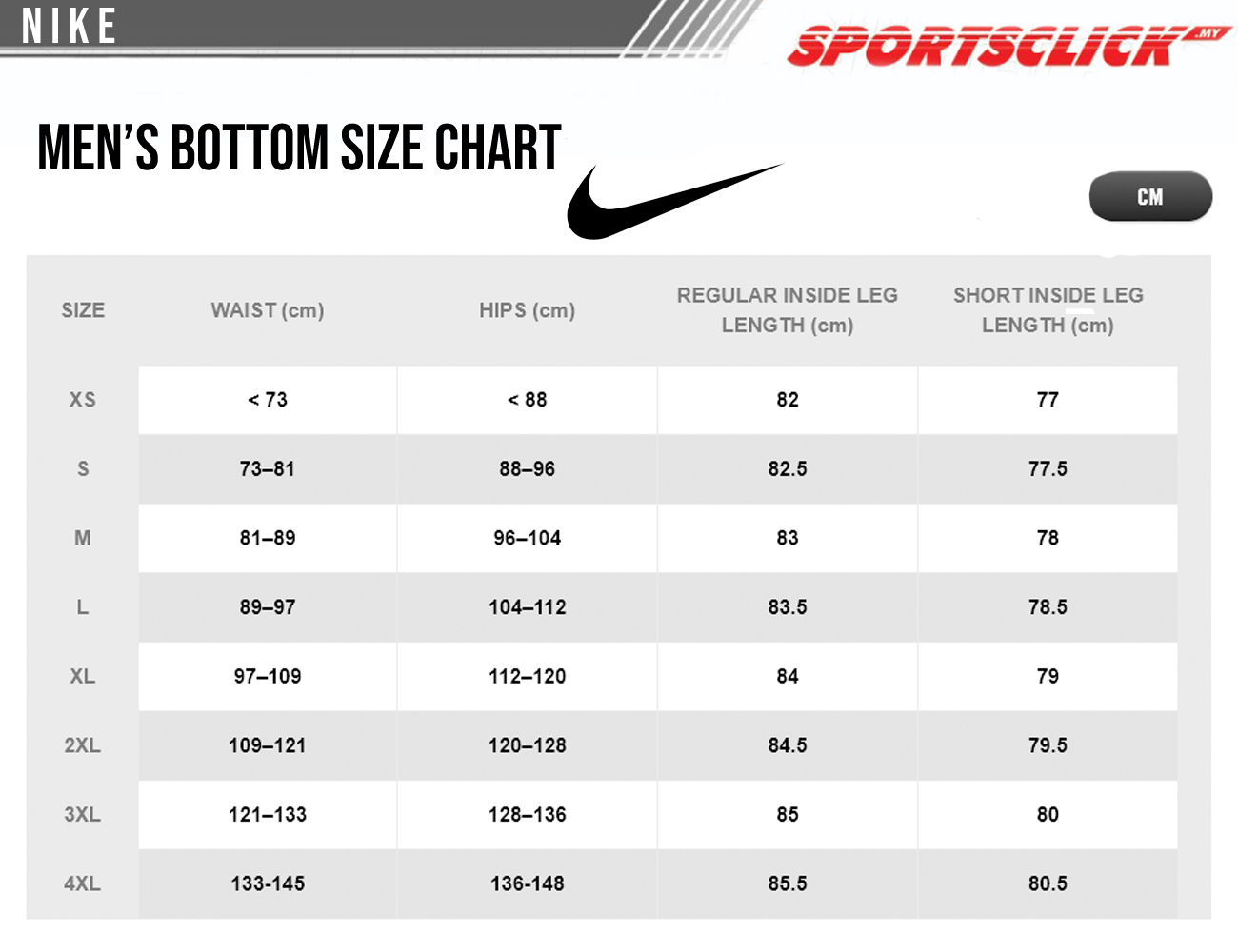Click the Sportsclick logo

pyautogui.click(x=1008, y=46)
